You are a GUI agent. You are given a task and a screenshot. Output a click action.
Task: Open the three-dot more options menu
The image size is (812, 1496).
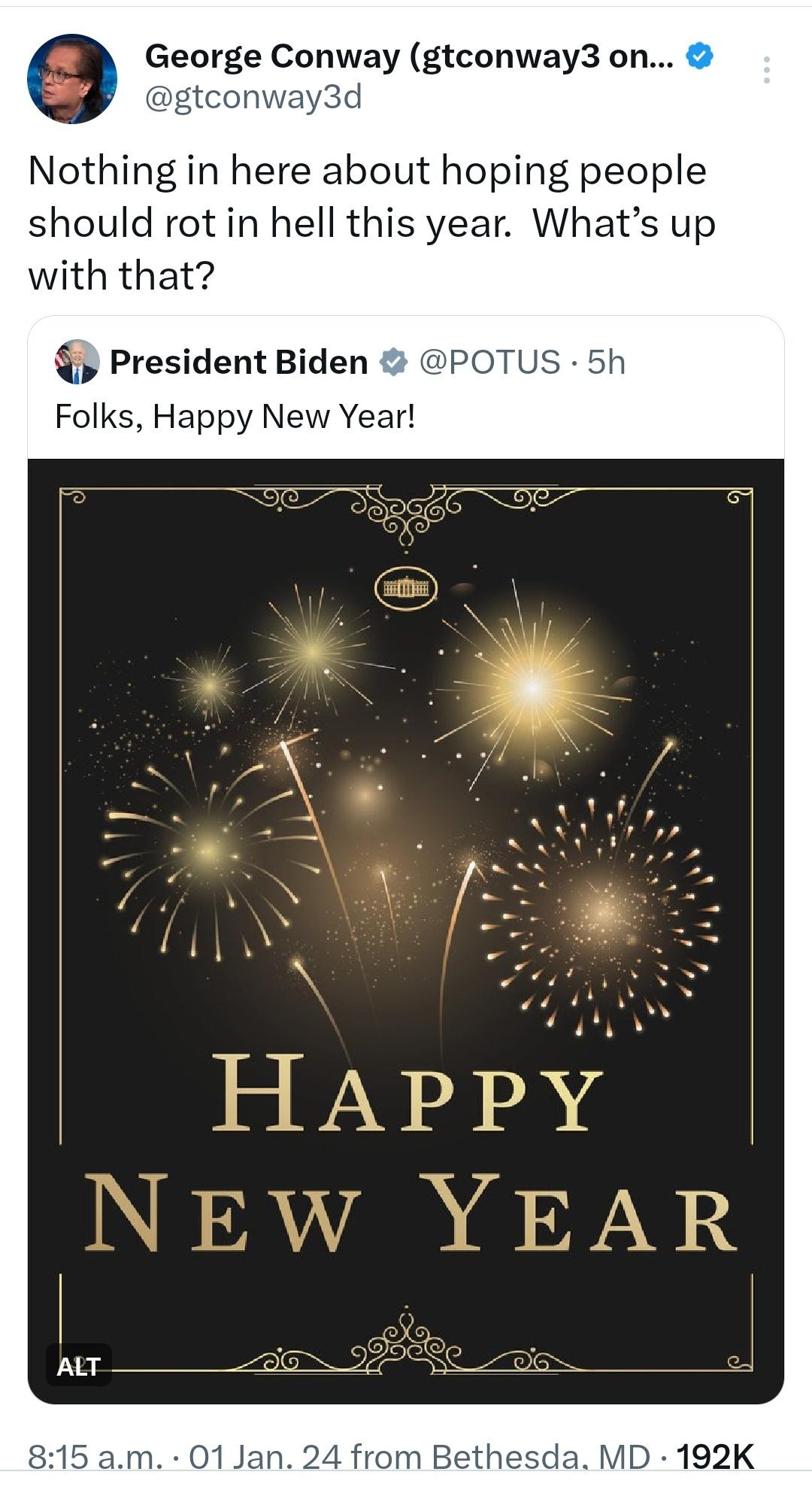click(766, 70)
